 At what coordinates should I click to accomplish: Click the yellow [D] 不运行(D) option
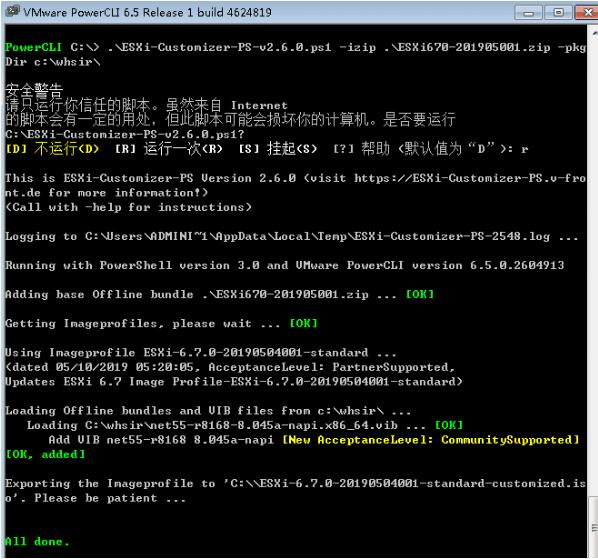[x=52, y=149]
